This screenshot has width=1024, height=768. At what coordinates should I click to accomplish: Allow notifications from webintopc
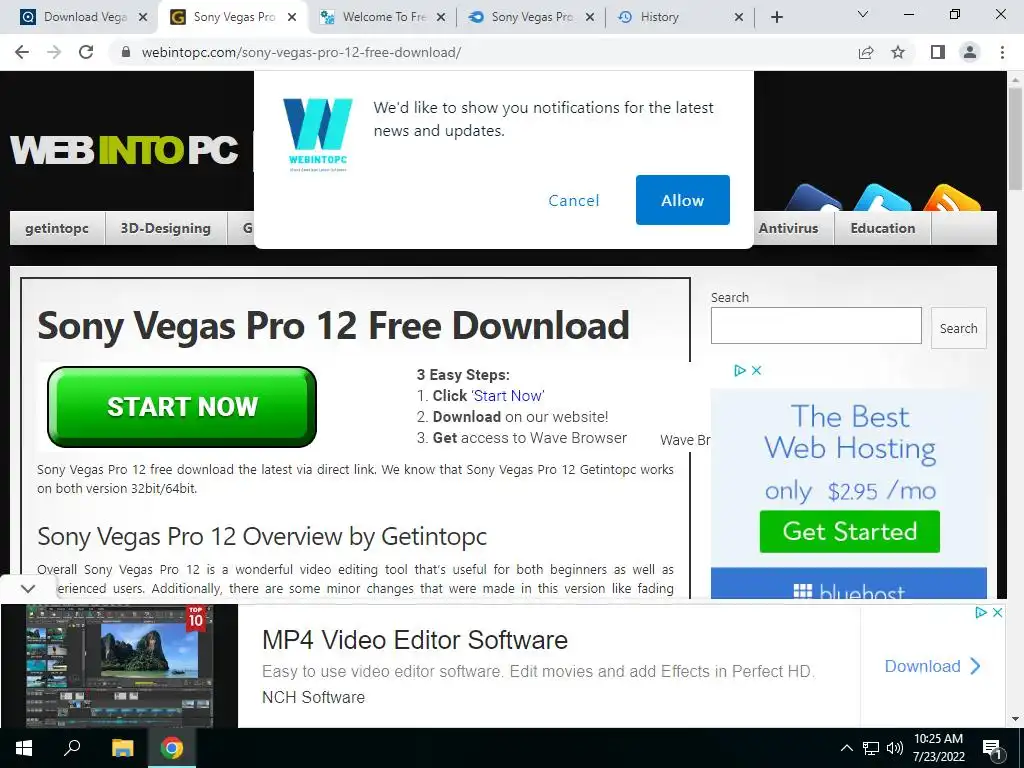682,200
